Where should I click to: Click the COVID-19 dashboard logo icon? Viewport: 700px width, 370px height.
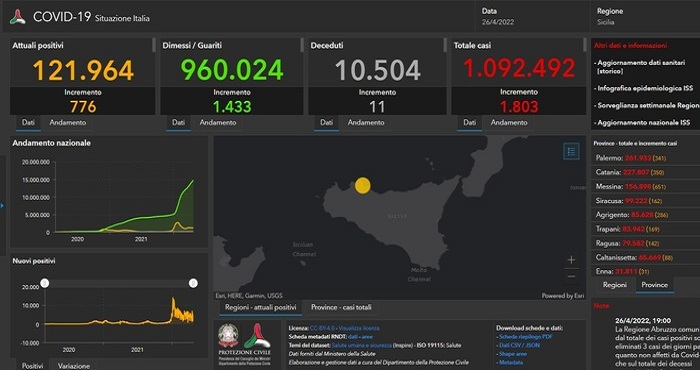[x=18, y=17]
